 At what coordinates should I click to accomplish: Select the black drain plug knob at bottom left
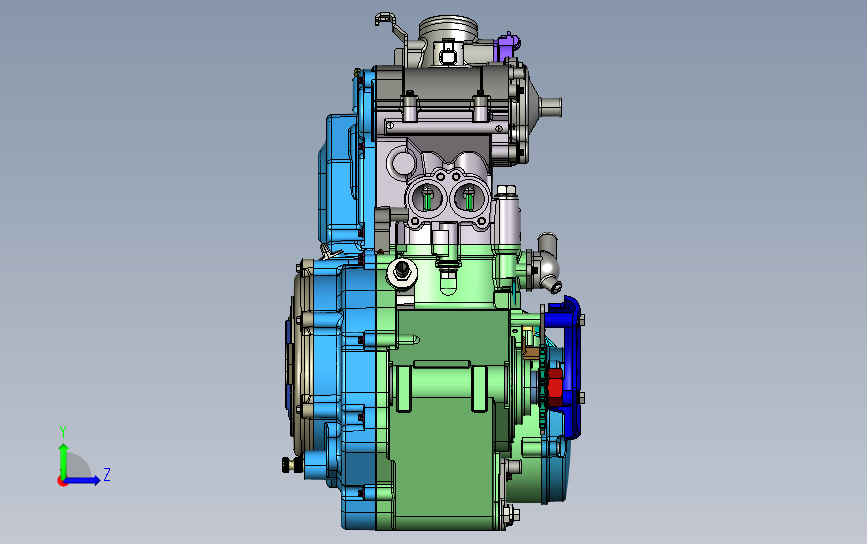[x=291, y=464]
